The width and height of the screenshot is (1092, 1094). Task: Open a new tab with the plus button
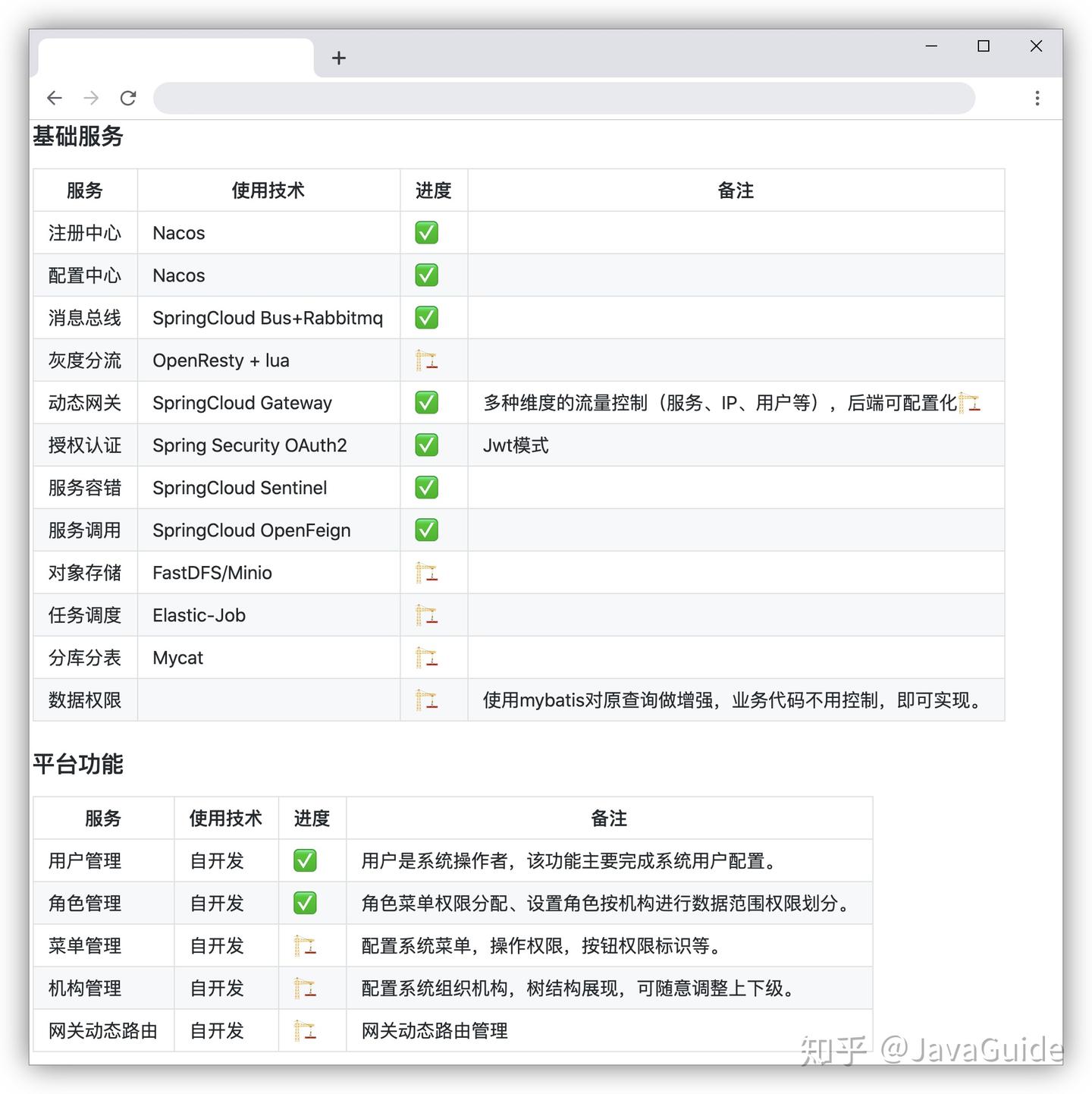point(339,58)
